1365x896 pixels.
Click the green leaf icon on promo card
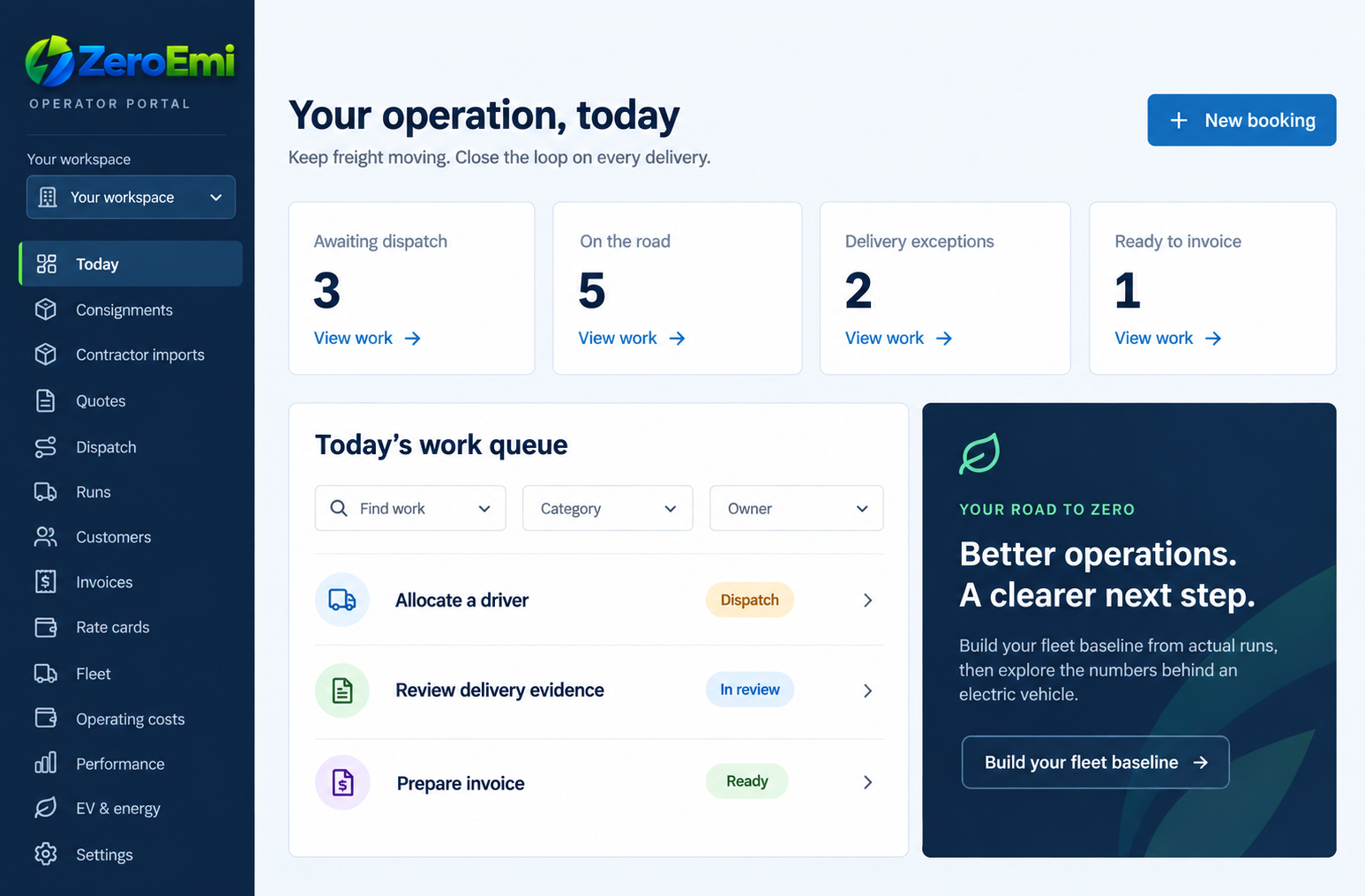[x=979, y=453]
